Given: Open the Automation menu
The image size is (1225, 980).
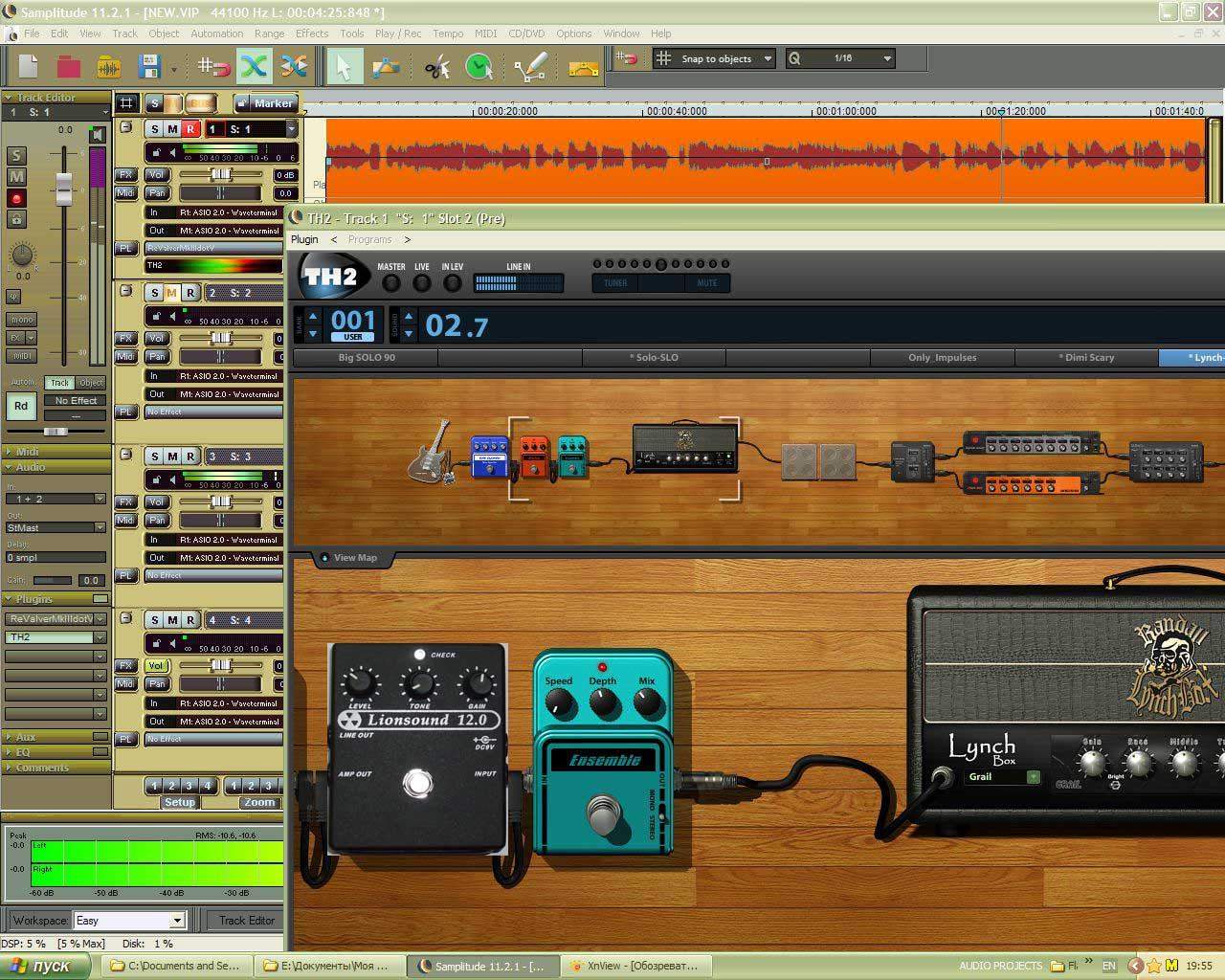Looking at the screenshot, I should 217,33.
